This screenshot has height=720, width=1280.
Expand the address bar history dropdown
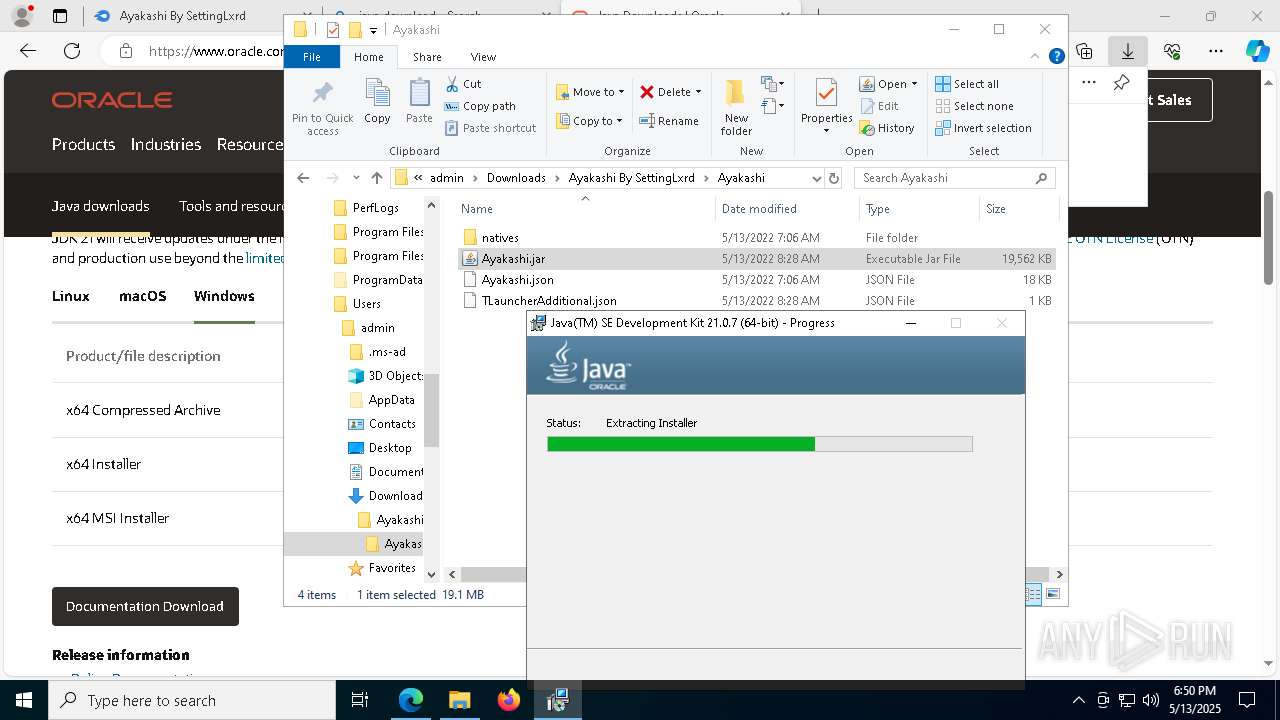pos(816,178)
